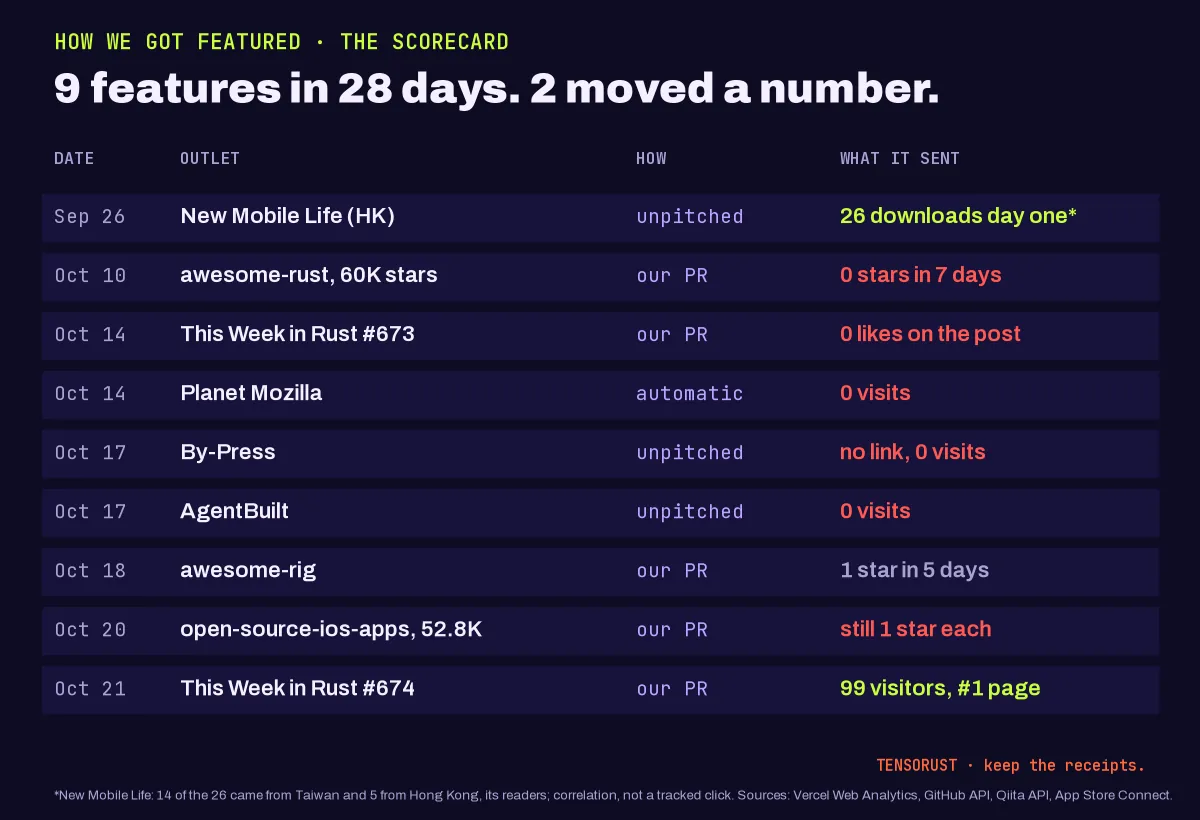This screenshot has width=1200, height=820.
Task: Select the "Oct 10" date cell
Action: [x=90, y=276]
